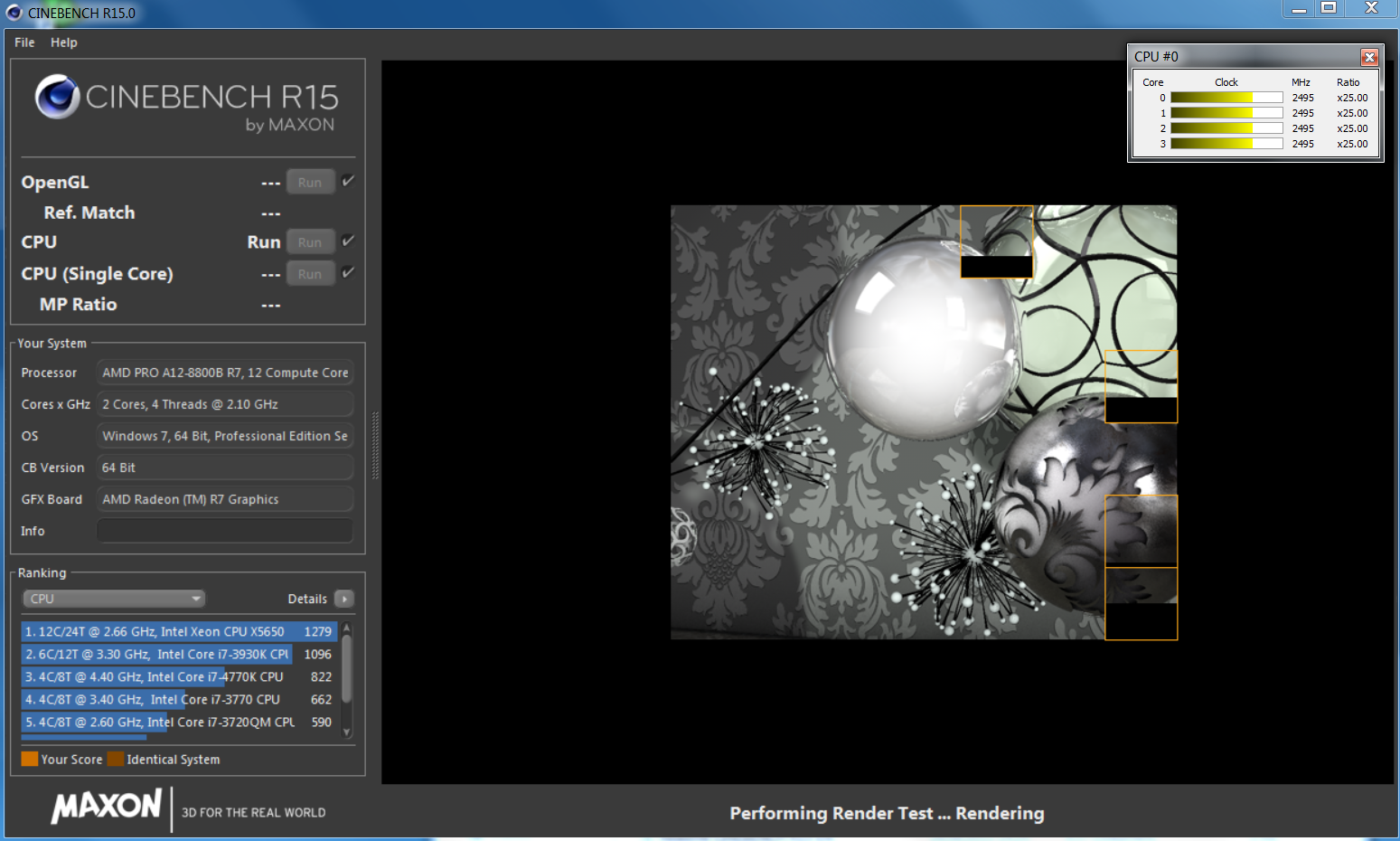Click the Info input field
Viewport: 1400px width, 841px height.
[x=224, y=531]
